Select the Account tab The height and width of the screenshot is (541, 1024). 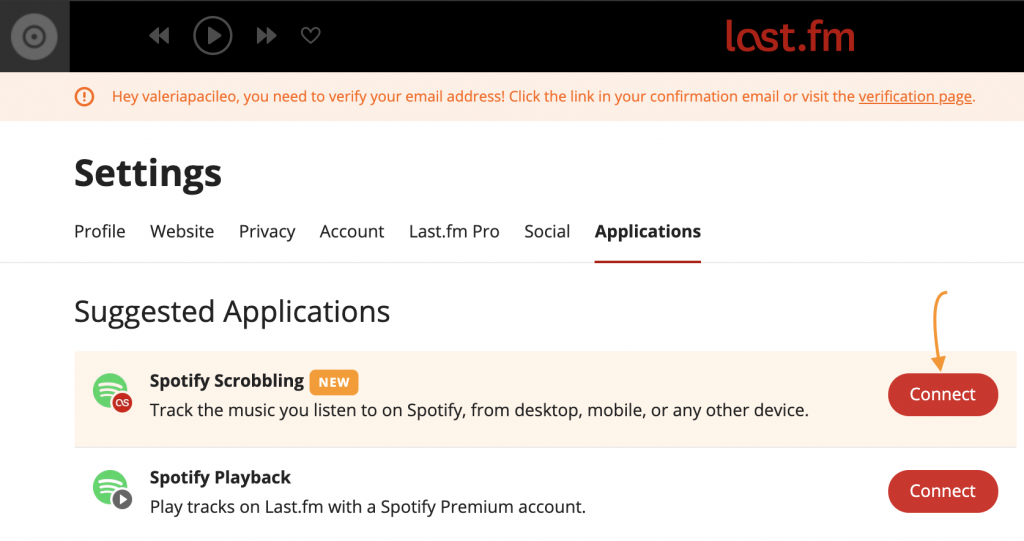(x=352, y=231)
